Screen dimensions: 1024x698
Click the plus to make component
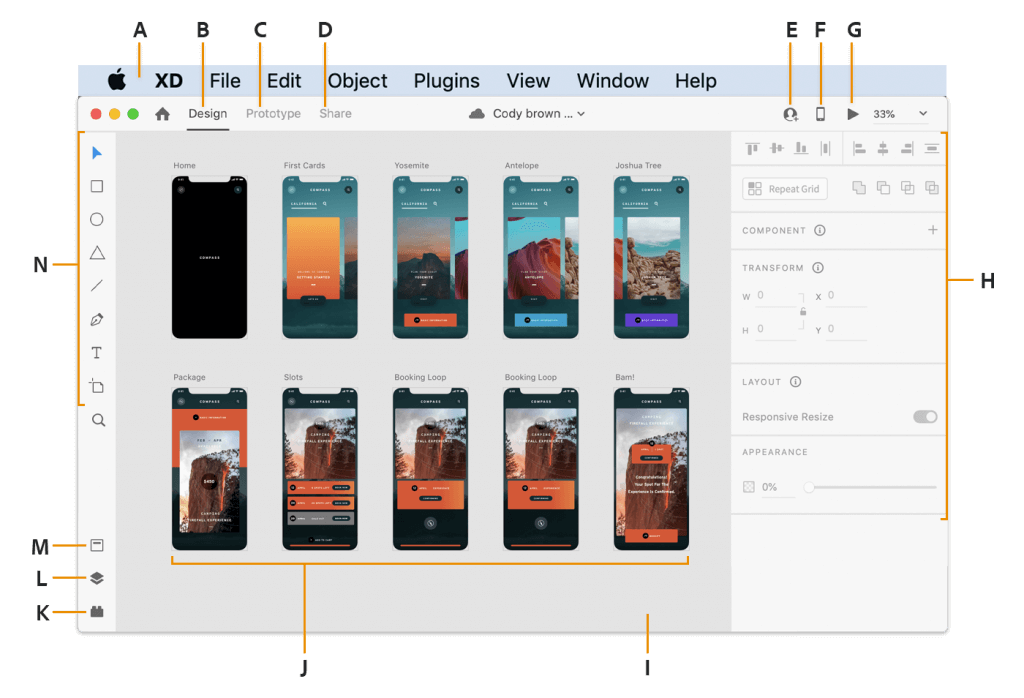coord(933,230)
